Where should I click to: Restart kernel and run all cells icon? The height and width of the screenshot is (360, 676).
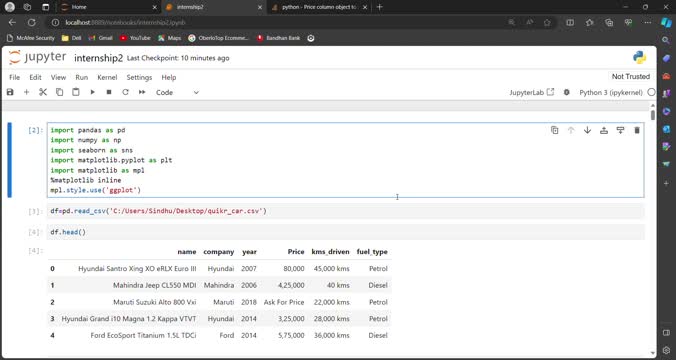(x=142, y=92)
